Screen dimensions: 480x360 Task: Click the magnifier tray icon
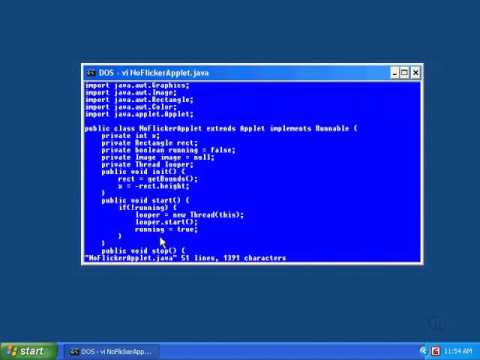[x=424, y=351]
